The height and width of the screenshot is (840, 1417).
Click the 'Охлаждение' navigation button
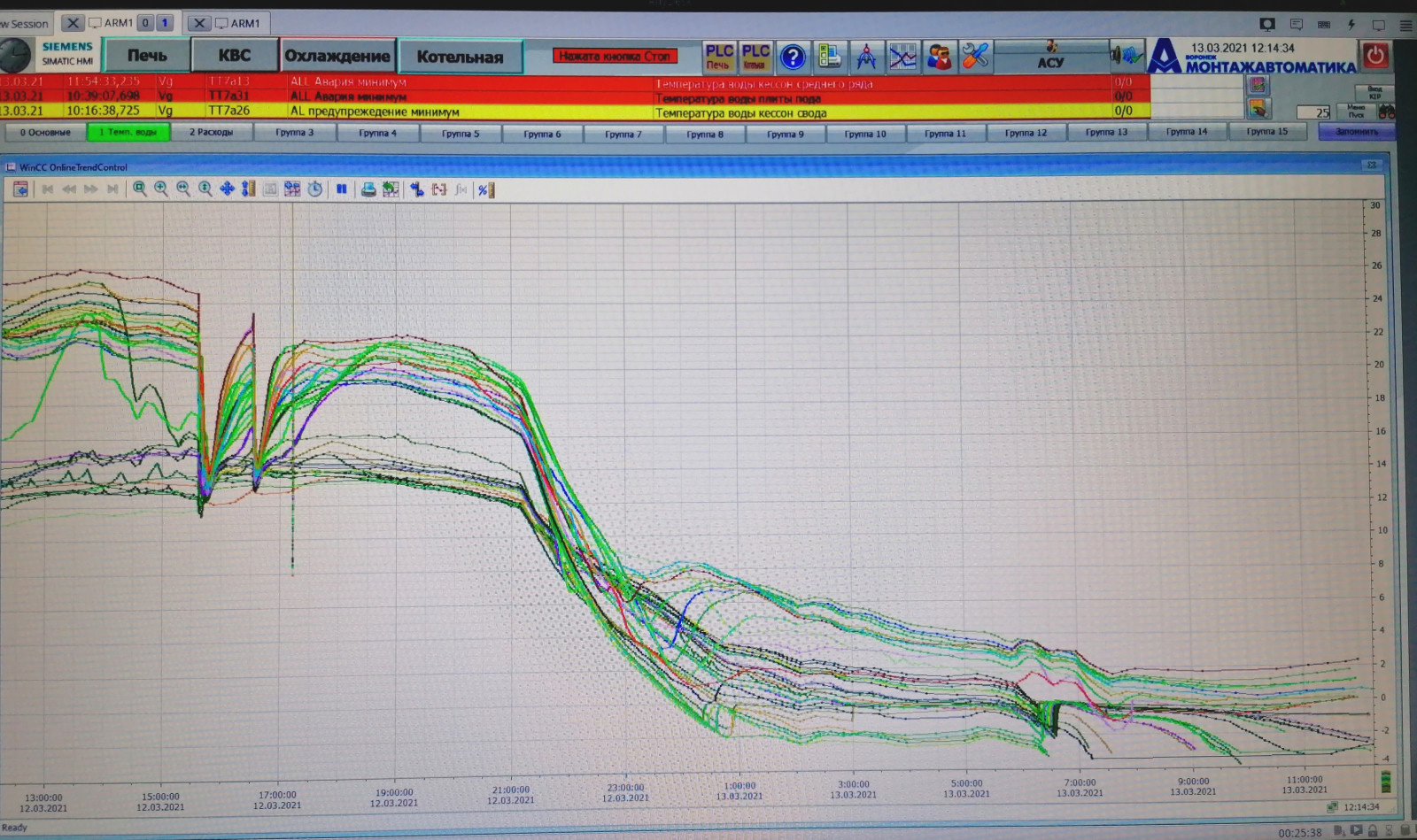(337, 56)
